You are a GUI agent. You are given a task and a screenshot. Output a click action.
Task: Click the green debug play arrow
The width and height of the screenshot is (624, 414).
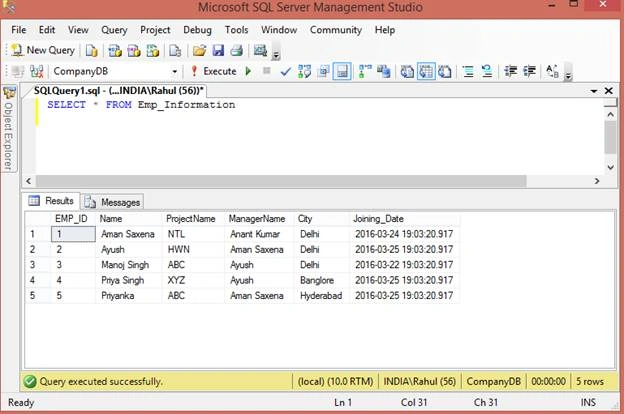pyautogui.click(x=248, y=71)
